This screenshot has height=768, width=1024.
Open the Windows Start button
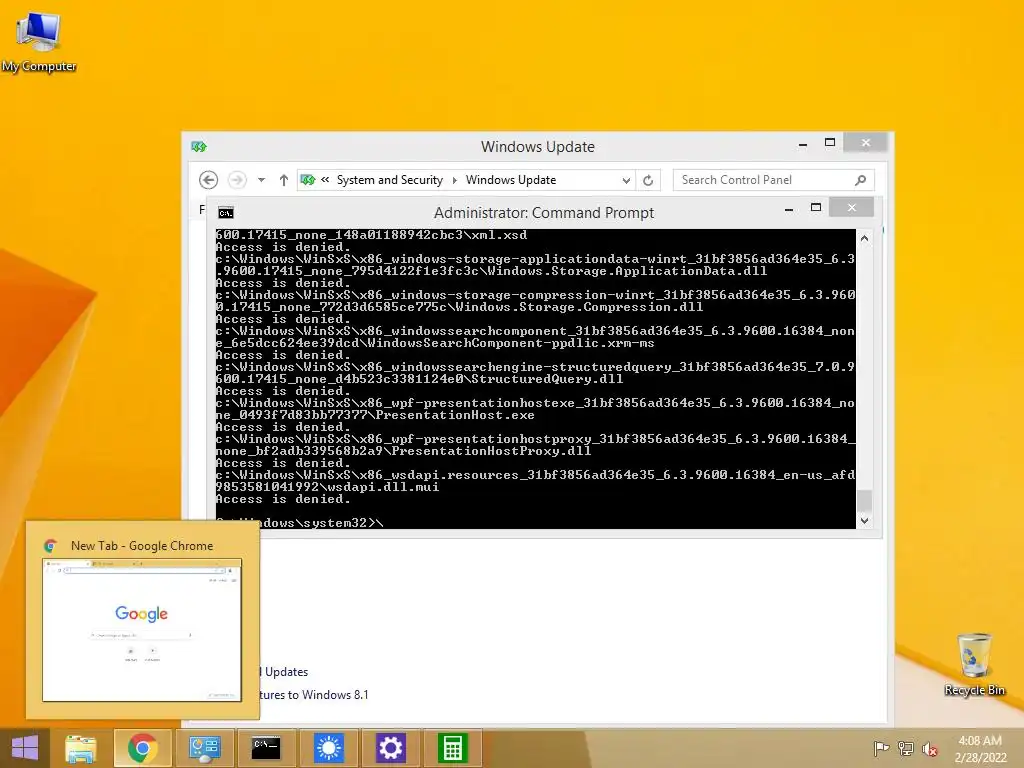25,748
